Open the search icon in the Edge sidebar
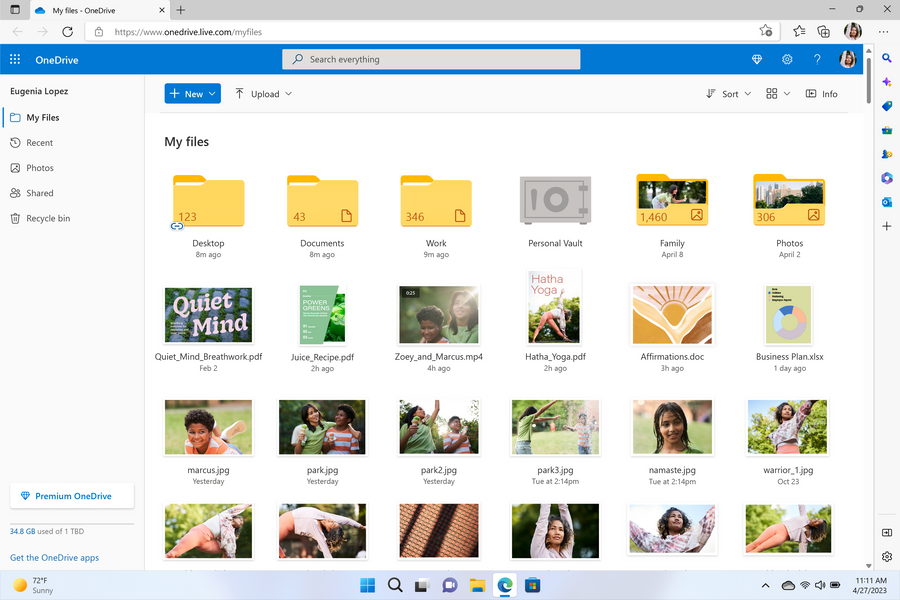The height and width of the screenshot is (600, 900). click(x=886, y=58)
